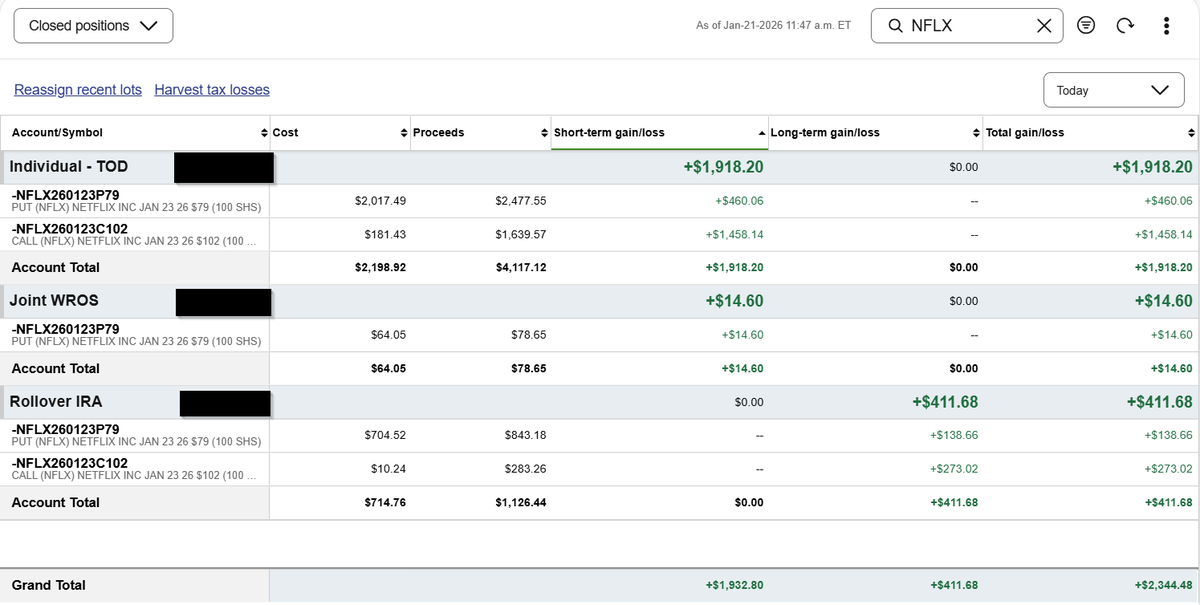Open the filter options icon
1200x605 pixels.
pos(1086,26)
